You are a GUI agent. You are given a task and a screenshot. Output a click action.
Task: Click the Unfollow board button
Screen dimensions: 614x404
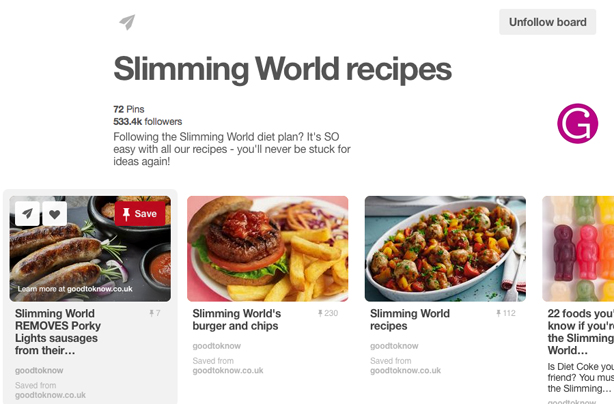pyautogui.click(x=547, y=22)
